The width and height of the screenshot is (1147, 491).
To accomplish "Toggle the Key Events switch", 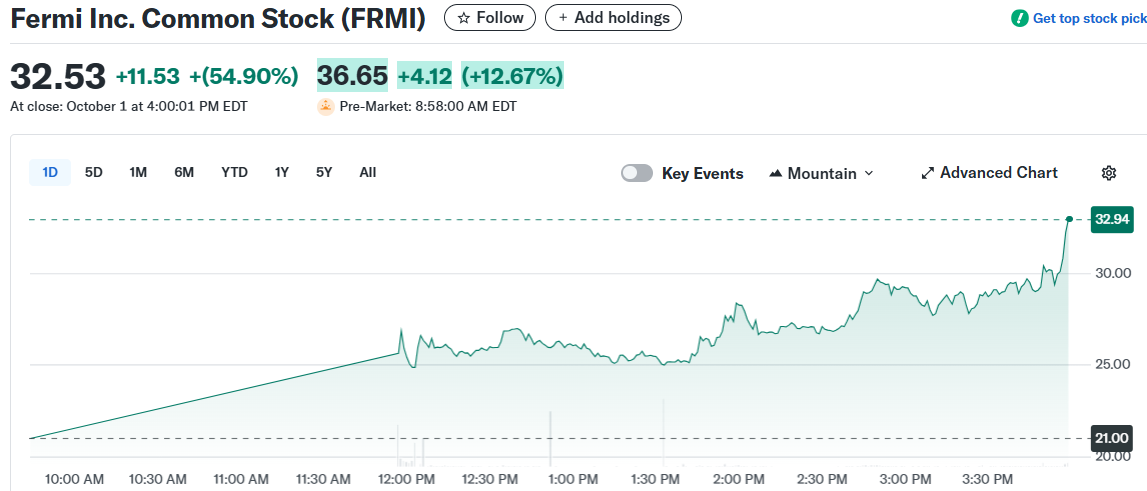I will coord(637,173).
